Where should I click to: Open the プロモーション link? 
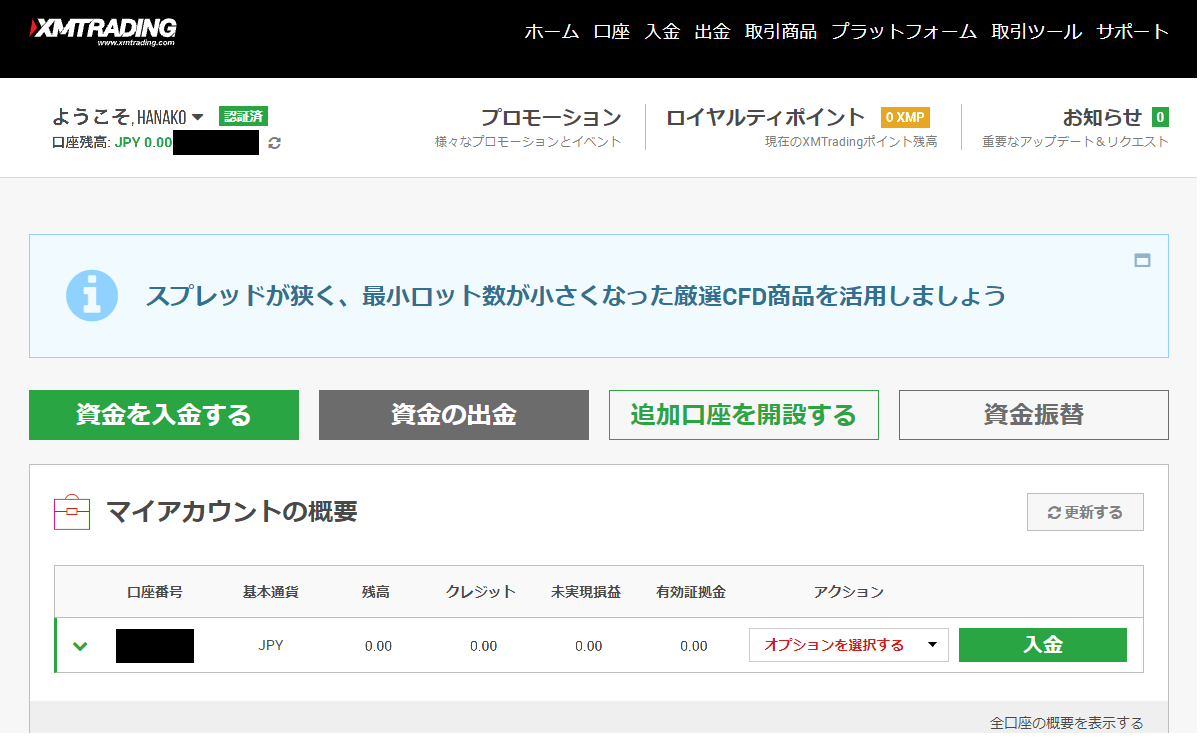pos(551,117)
